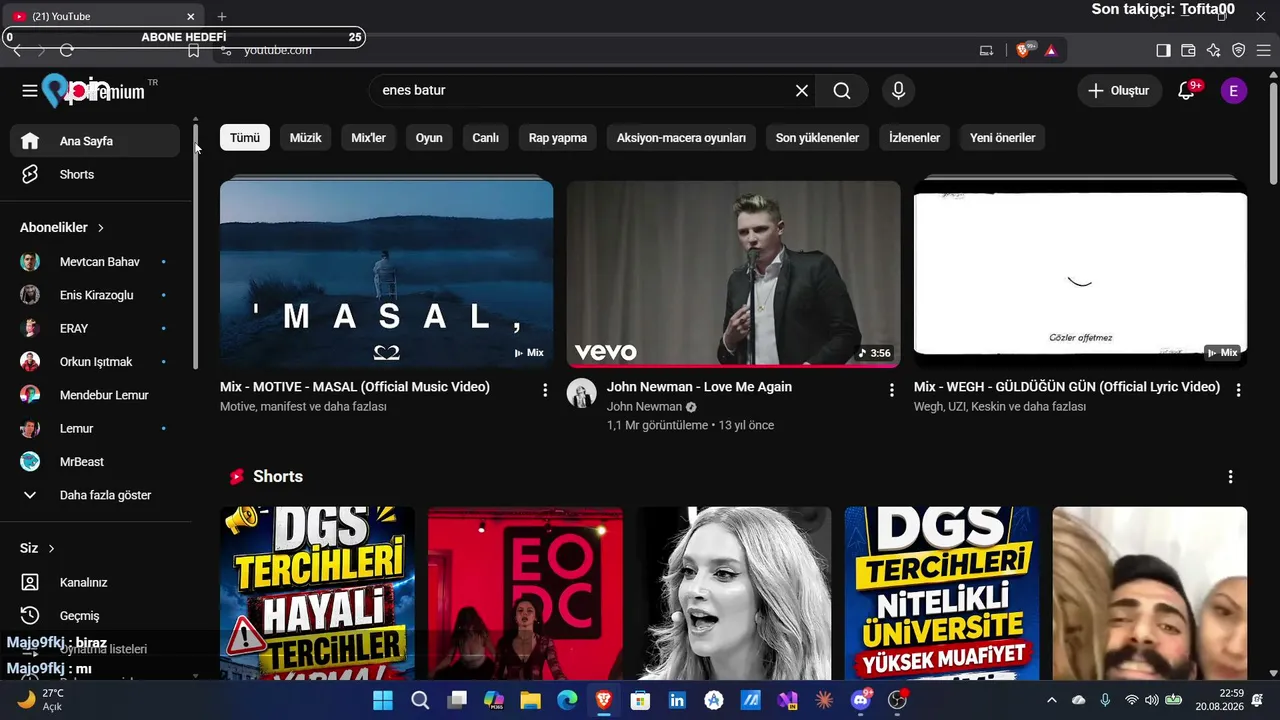Open Windows taskbar search
This screenshot has height=720, width=1280.
tap(420, 700)
